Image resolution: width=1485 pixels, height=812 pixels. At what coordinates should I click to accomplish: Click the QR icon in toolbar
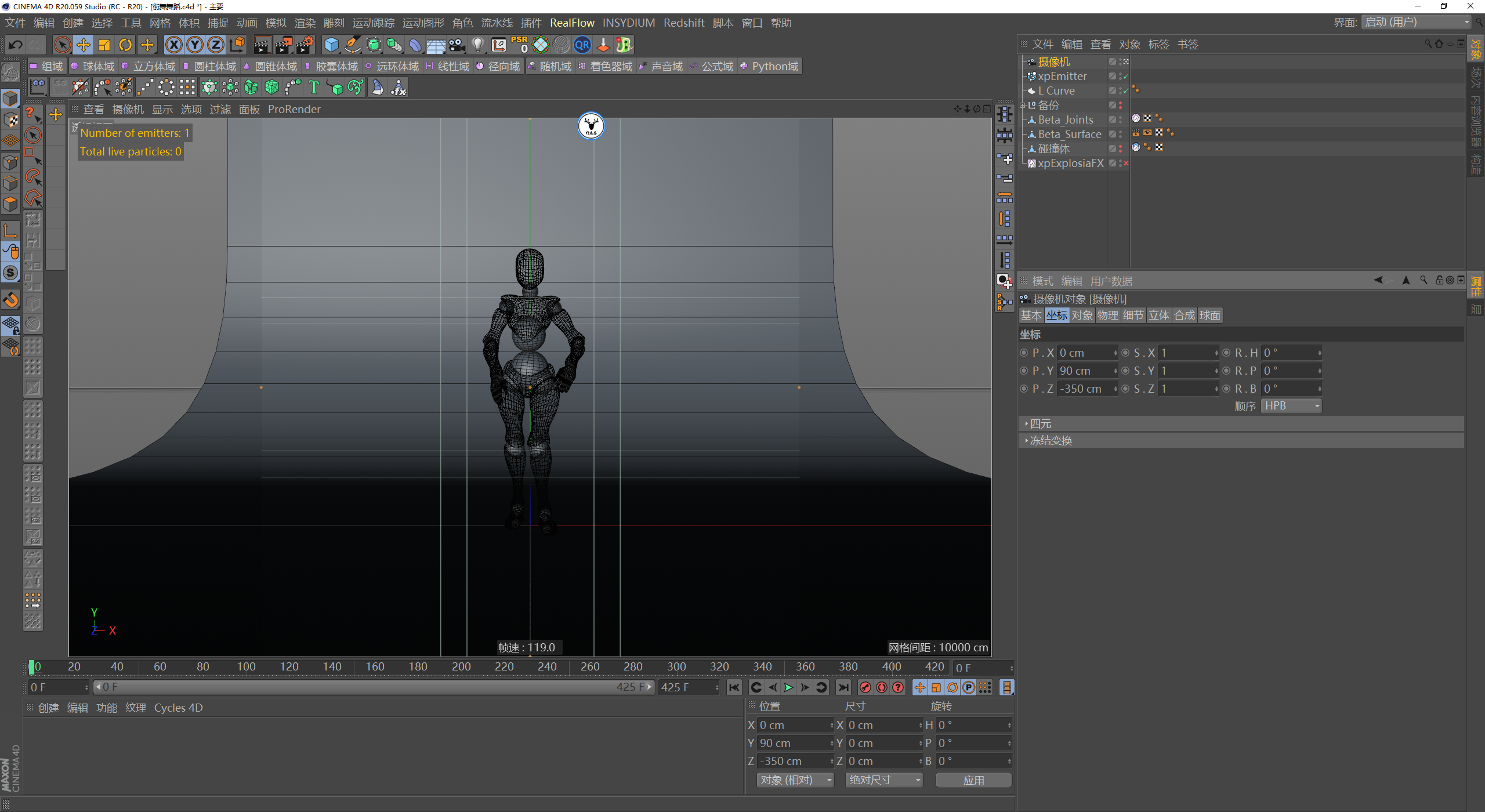582,45
